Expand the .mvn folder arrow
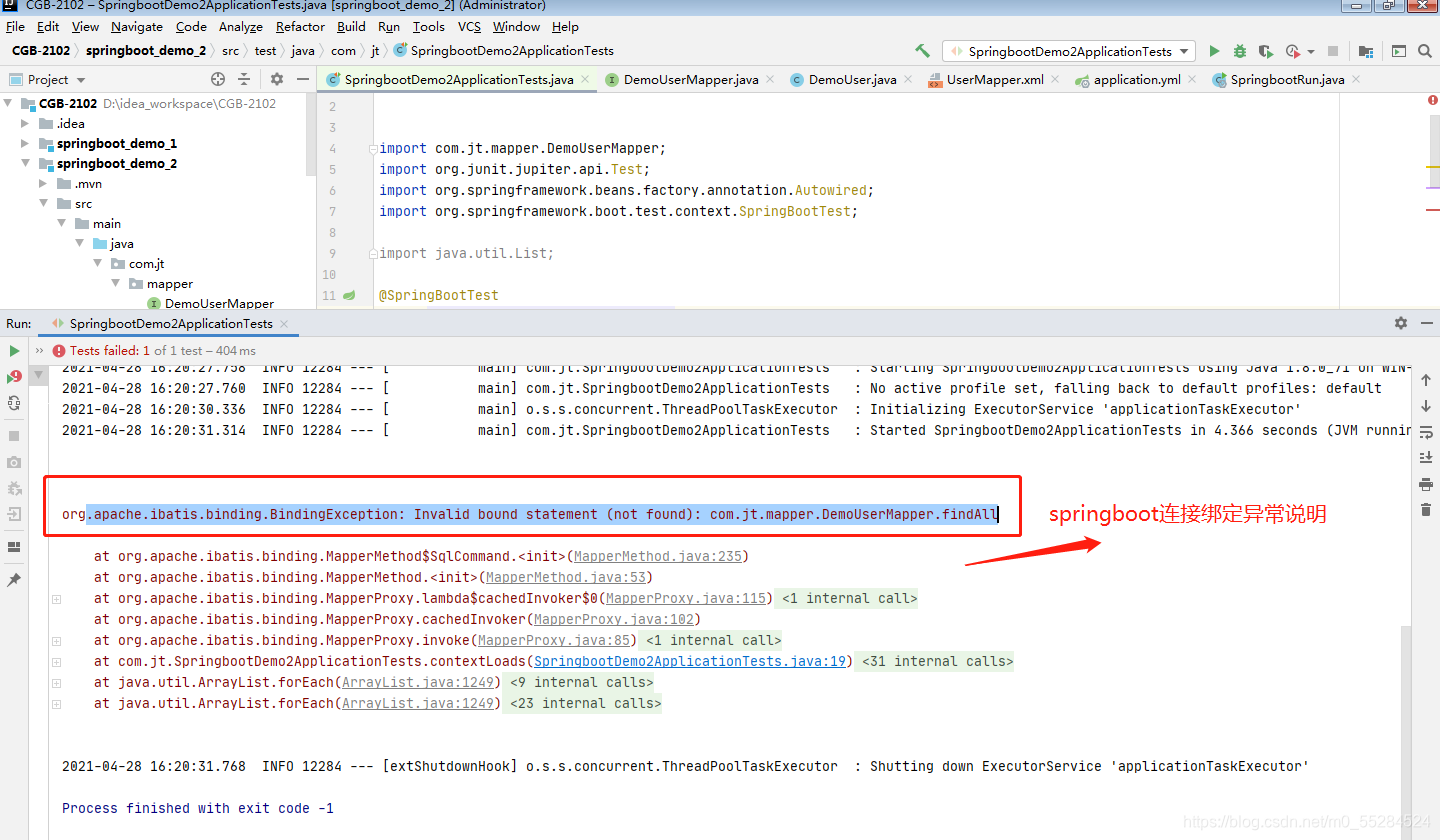Screen dimensions: 1440x840 tap(44, 184)
